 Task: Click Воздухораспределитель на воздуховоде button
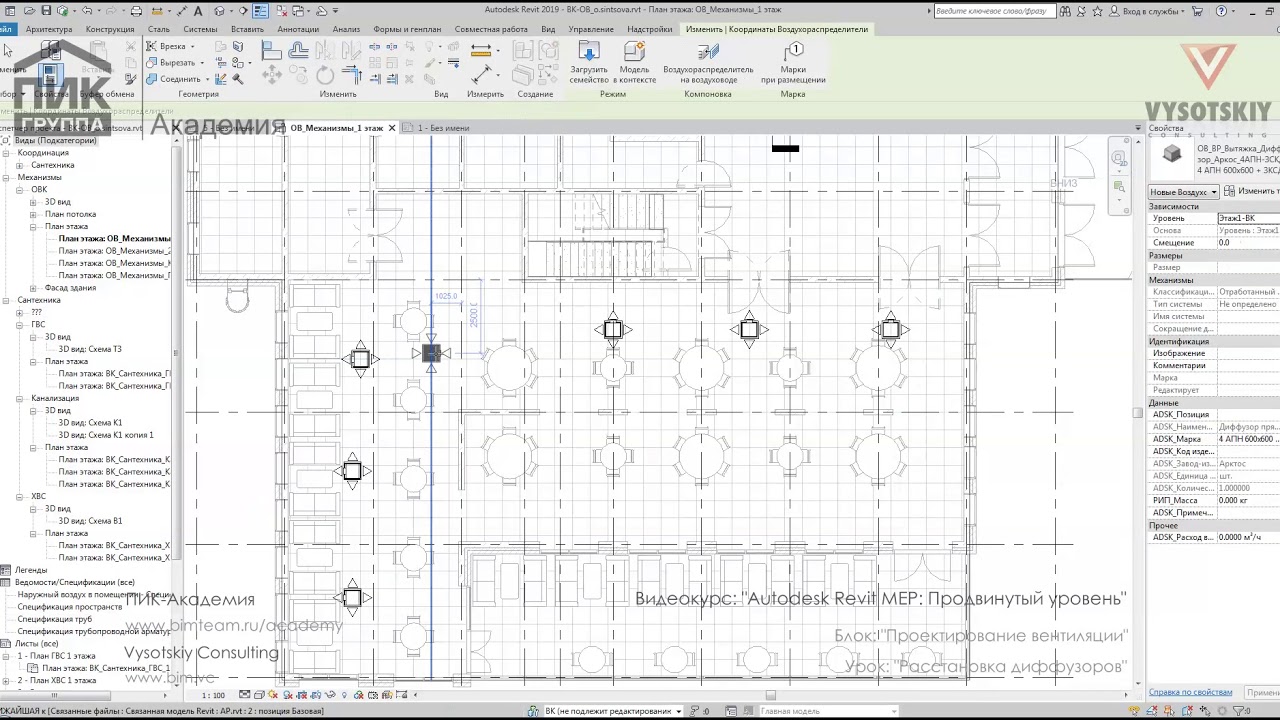pyautogui.click(x=708, y=62)
